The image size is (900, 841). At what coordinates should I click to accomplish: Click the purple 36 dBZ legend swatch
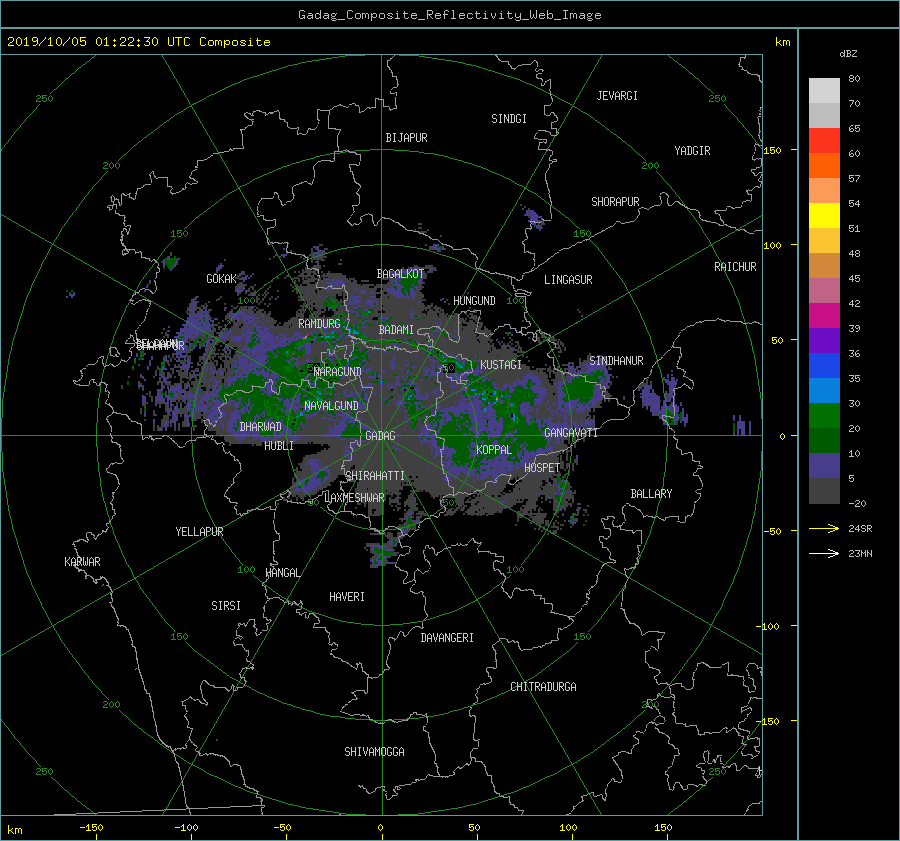coord(824,340)
